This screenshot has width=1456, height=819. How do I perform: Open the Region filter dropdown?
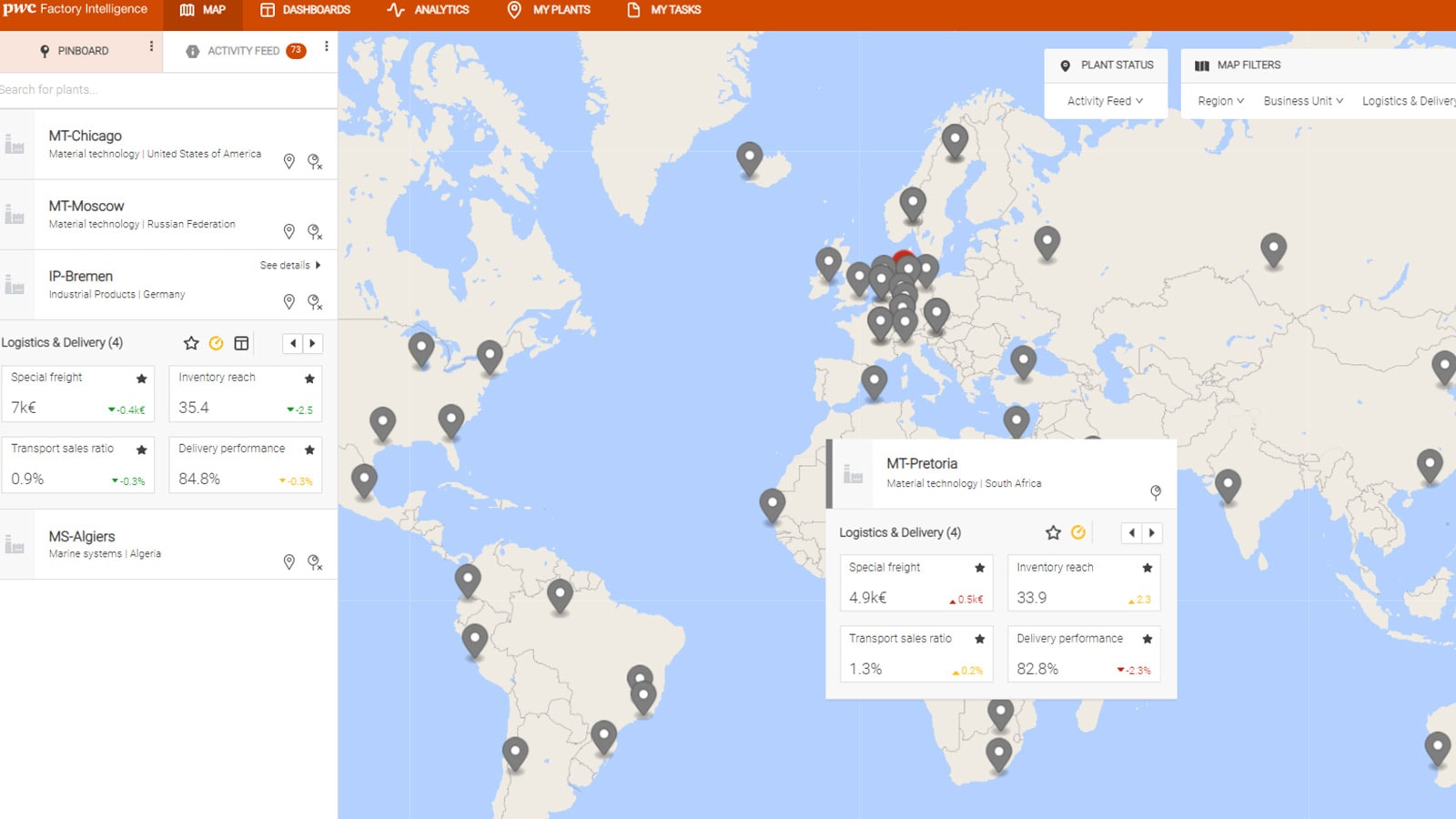(x=1220, y=101)
